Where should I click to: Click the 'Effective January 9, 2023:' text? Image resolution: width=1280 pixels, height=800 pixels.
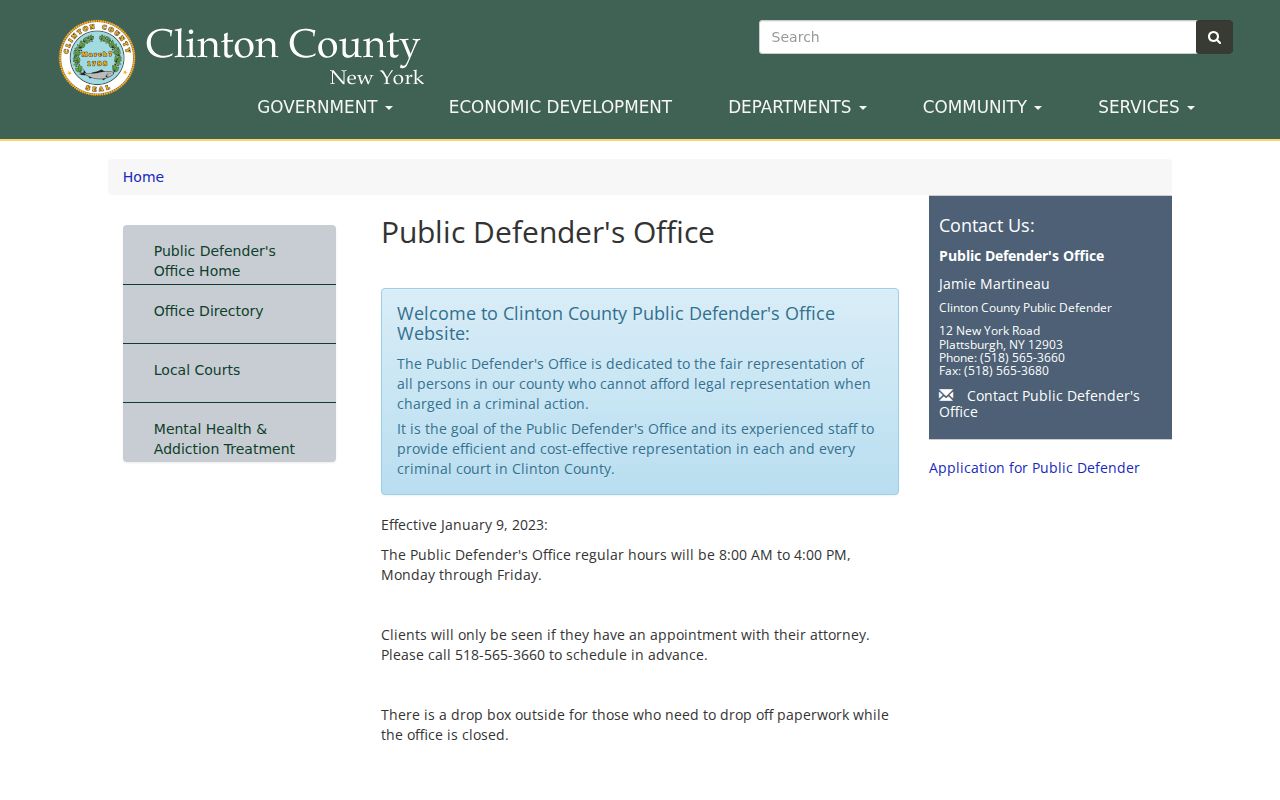click(464, 525)
